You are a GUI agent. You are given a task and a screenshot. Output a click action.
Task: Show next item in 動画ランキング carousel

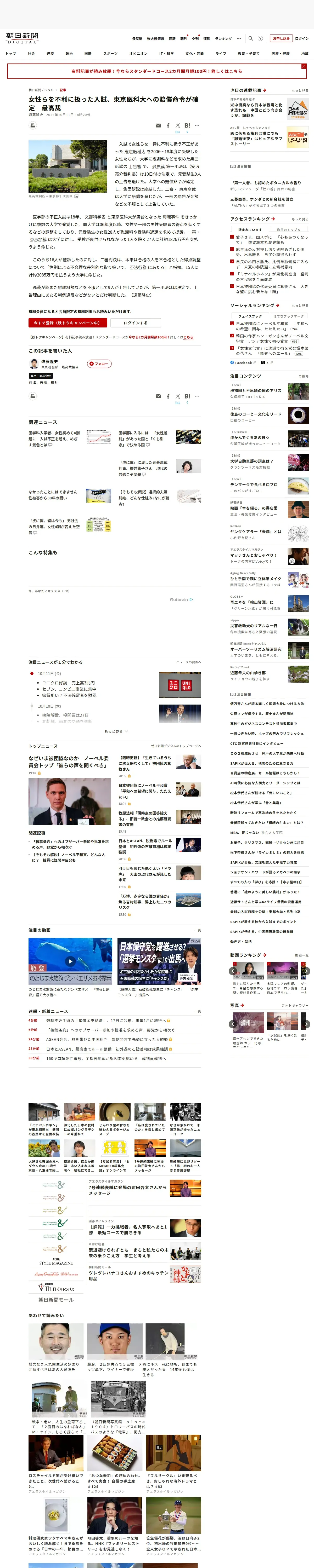coord(306,971)
